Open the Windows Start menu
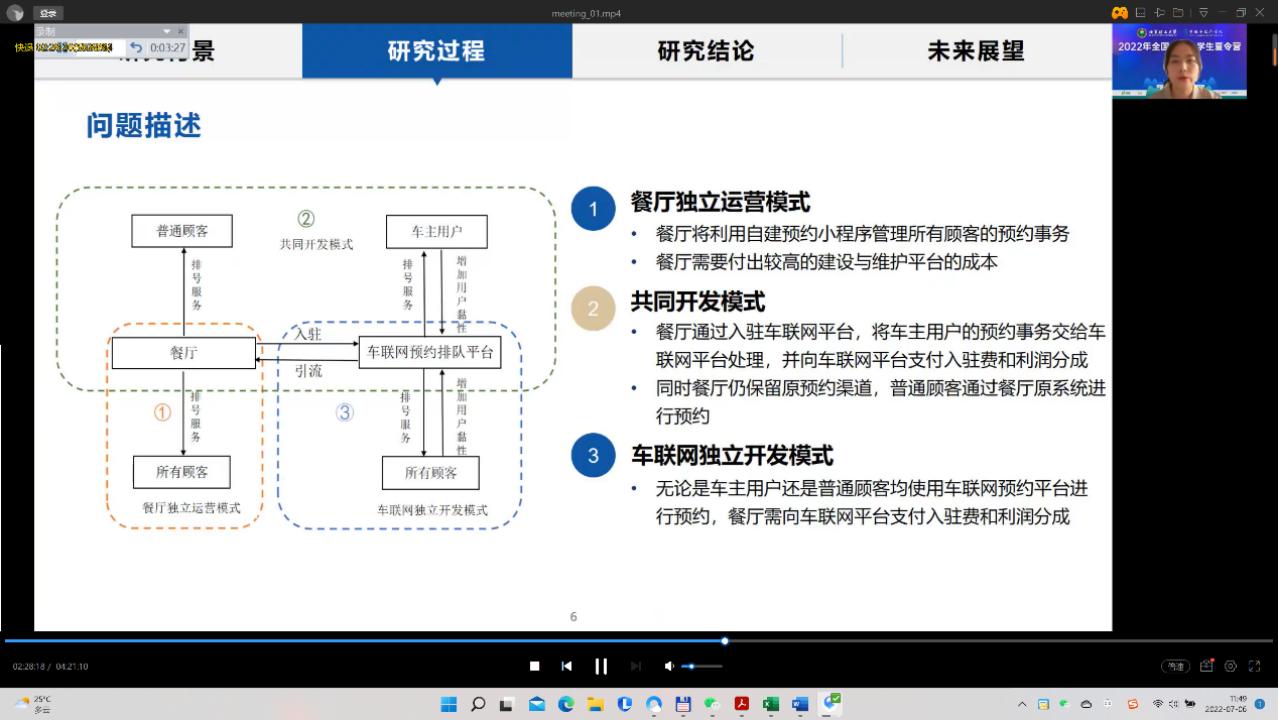Screen dimensions: 1278x720 449,704
